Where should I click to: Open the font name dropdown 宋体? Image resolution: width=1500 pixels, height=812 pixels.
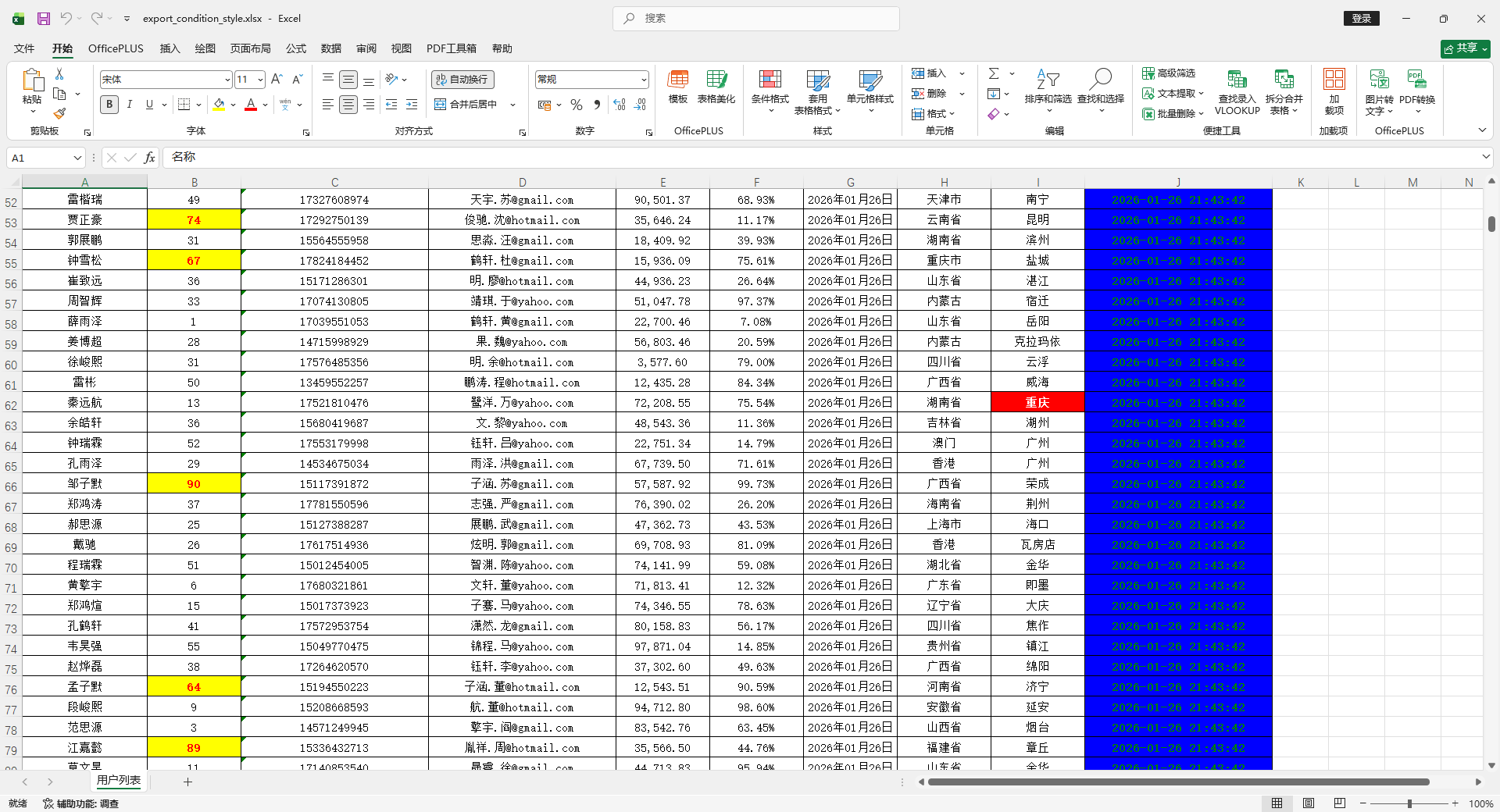pos(227,80)
